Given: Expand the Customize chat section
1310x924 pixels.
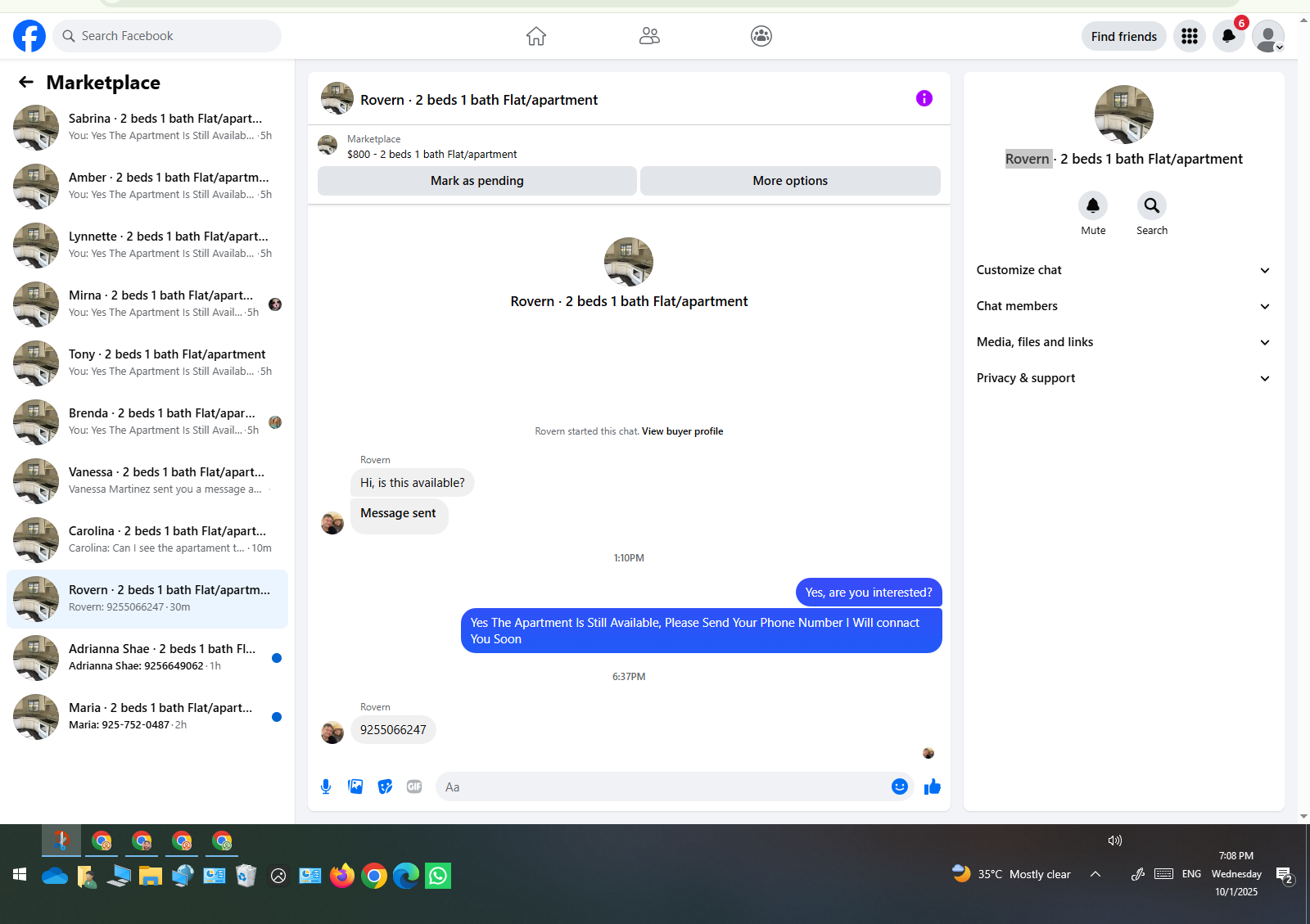Looking at the screenshot, I should 1123,270.
